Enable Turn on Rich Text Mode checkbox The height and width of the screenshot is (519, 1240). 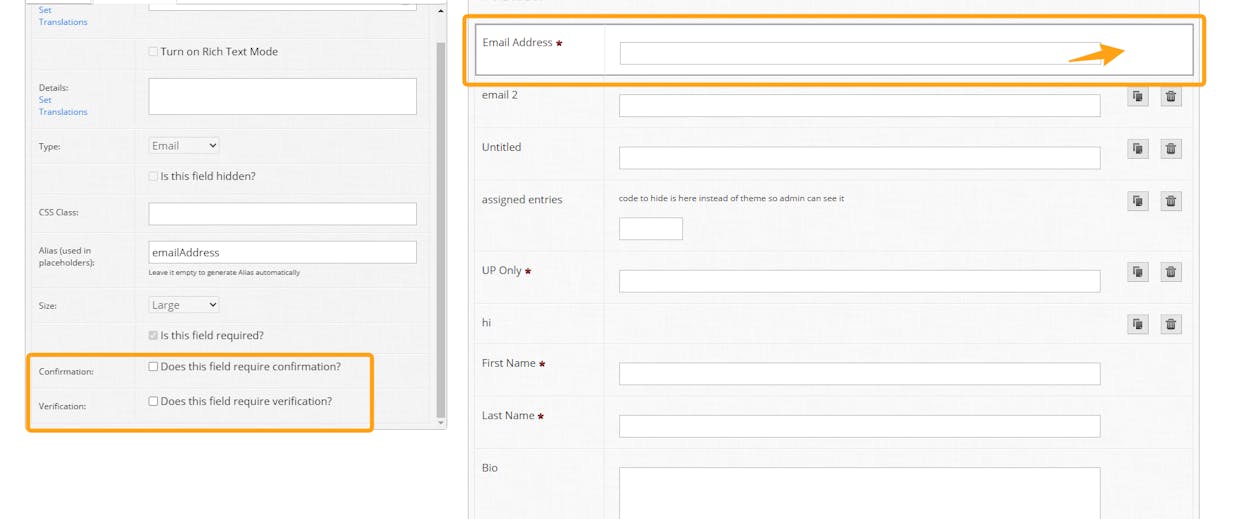[153, 52]
